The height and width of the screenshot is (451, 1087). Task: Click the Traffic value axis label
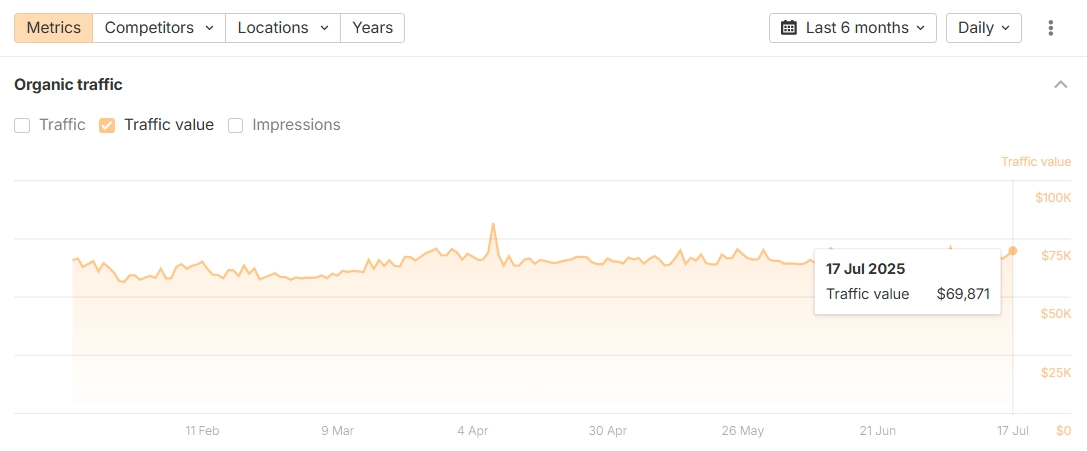pyautogui.click(x=1035, y=162)
